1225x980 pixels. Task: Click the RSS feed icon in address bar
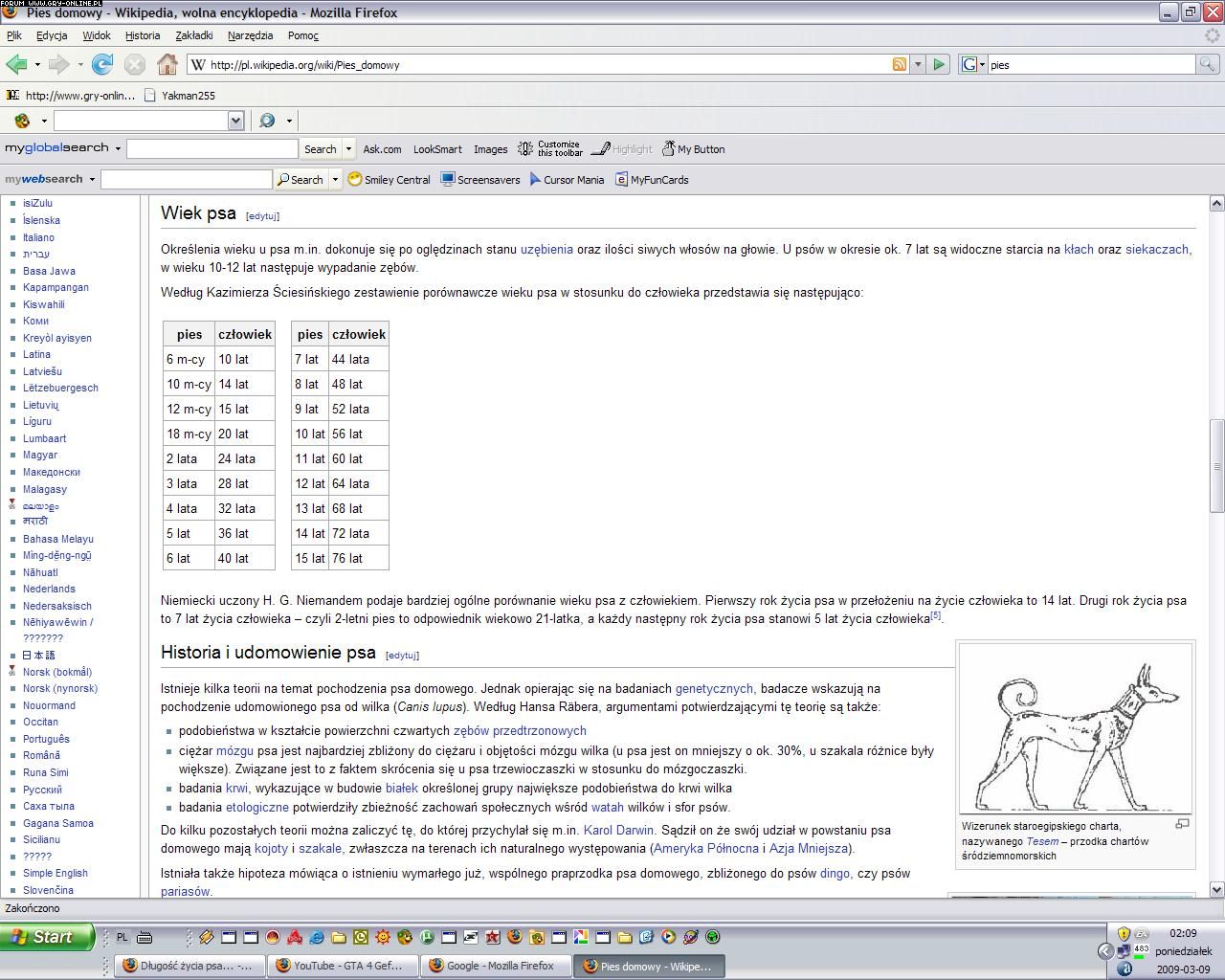tap(899, 64)
